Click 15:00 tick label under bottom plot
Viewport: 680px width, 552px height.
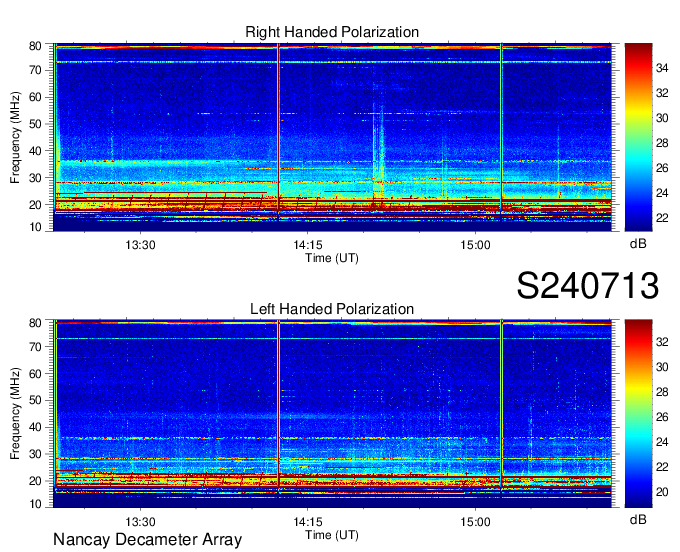click(475, 522)
